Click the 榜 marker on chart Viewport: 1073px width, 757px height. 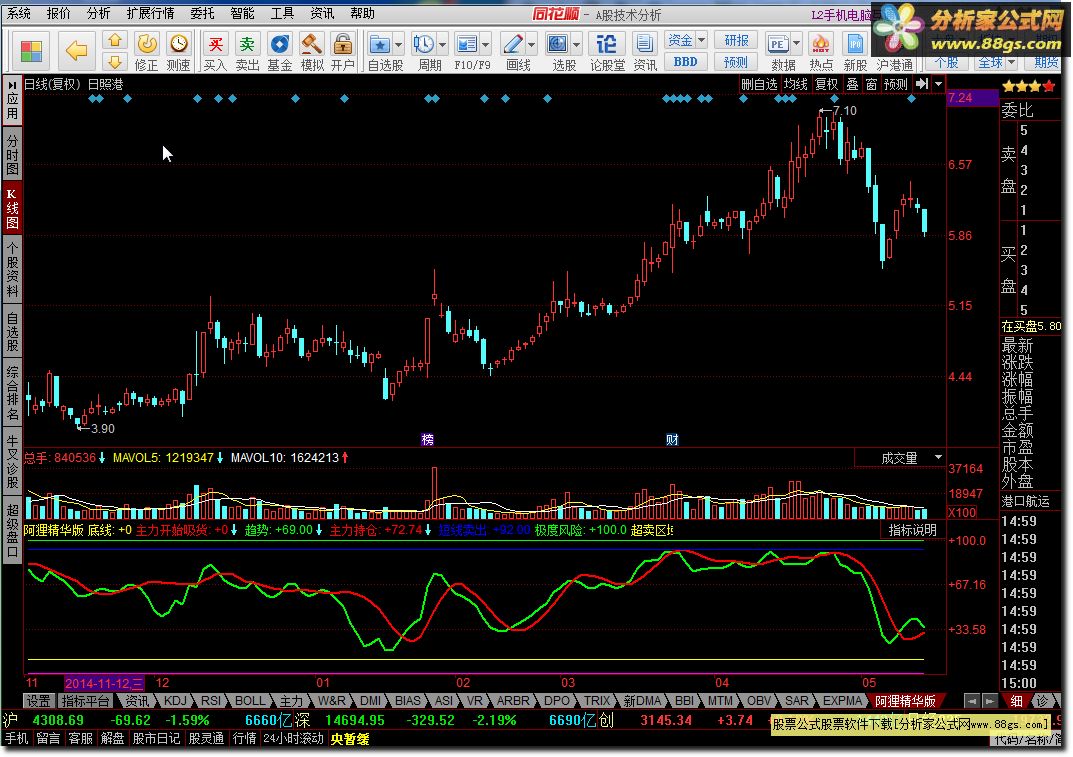tap(428, 439)
